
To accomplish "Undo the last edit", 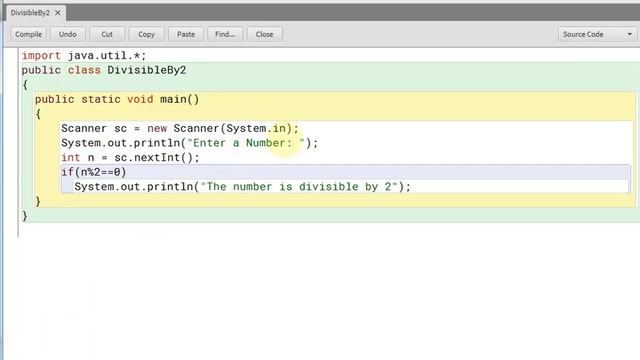I will pos(68,34).
